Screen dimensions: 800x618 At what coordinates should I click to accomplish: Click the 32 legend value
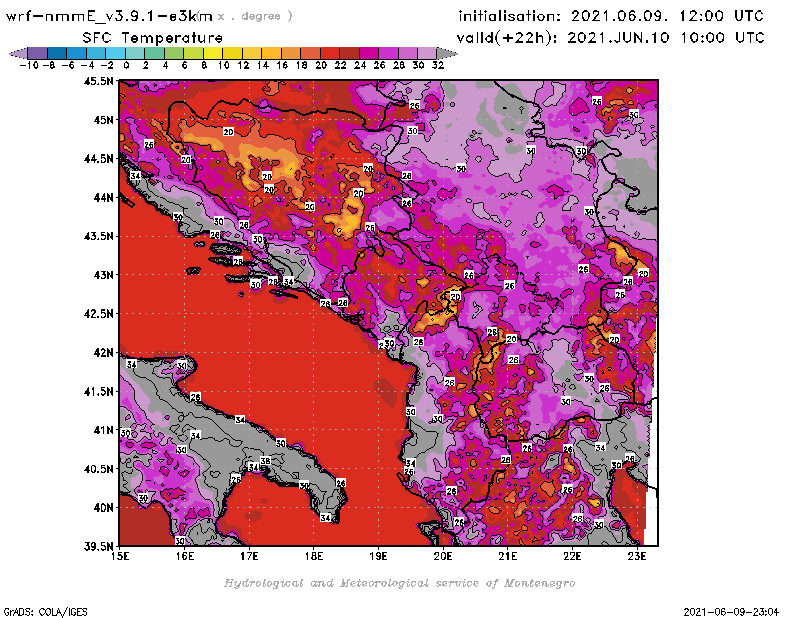pos(438,65)
